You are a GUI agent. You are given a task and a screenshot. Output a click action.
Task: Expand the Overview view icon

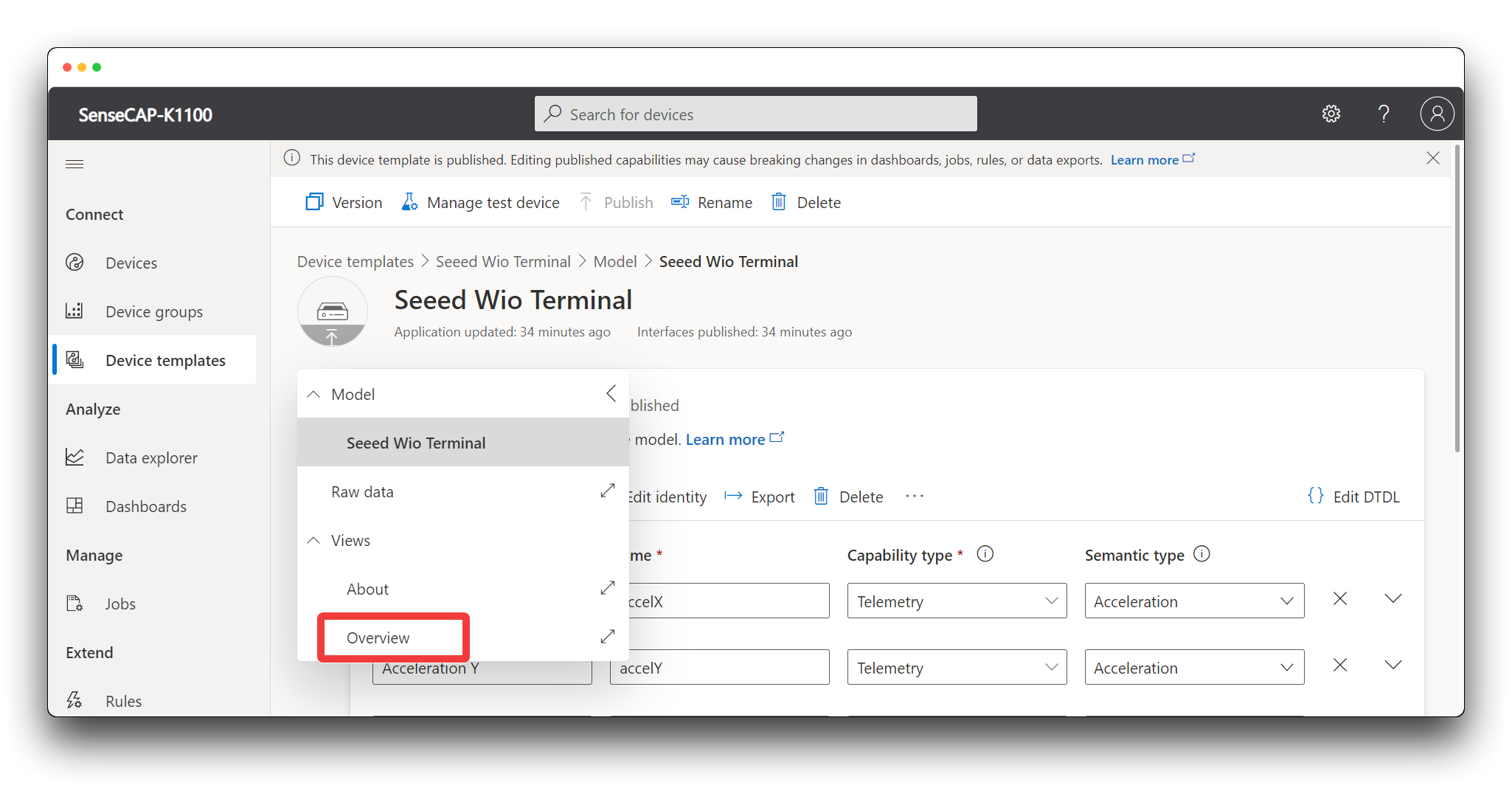tap(608, 636)
